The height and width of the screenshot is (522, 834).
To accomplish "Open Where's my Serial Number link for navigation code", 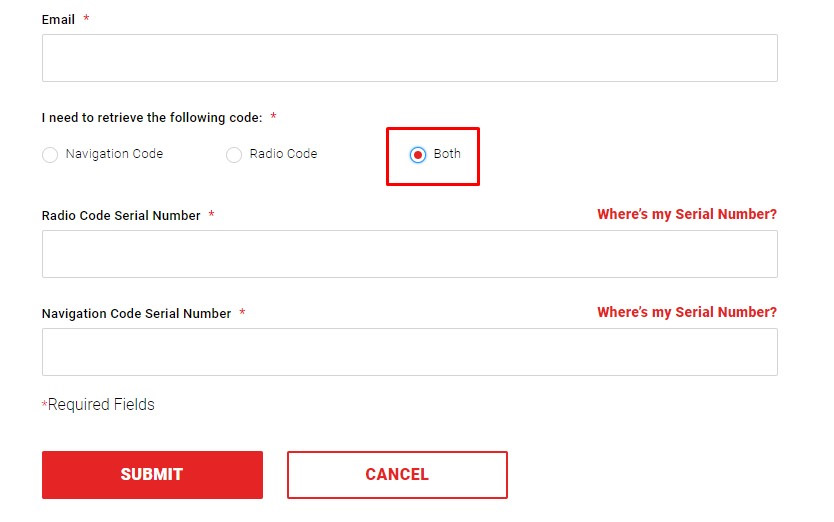I will coord(686,312).
